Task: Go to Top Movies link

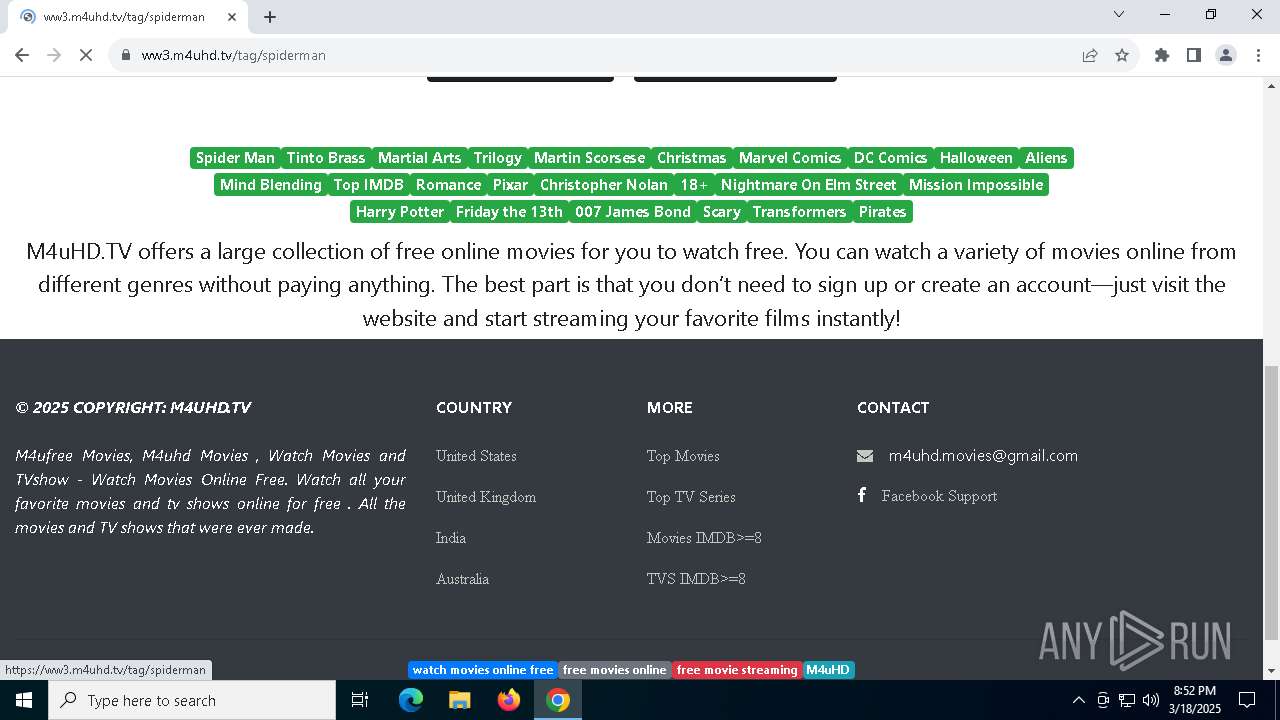Action: point(683,456)
